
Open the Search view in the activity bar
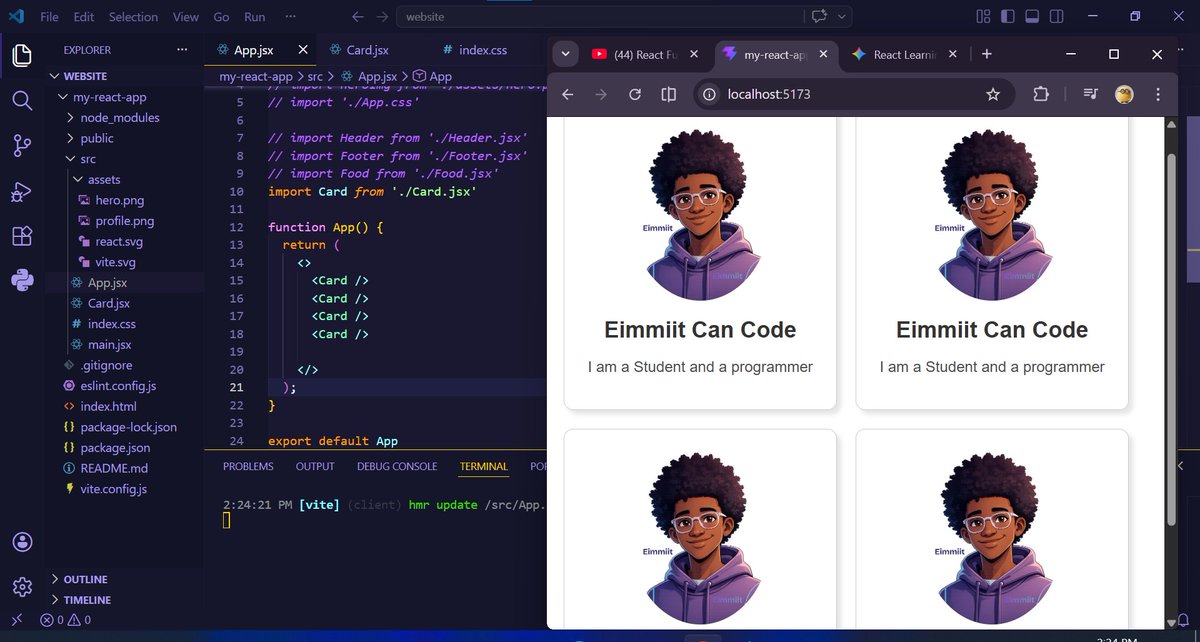tap(22, 100)
